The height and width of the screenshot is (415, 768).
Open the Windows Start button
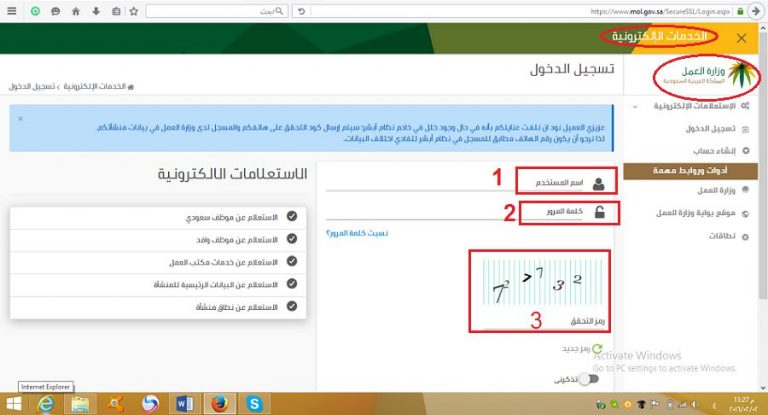click(13, 404)
